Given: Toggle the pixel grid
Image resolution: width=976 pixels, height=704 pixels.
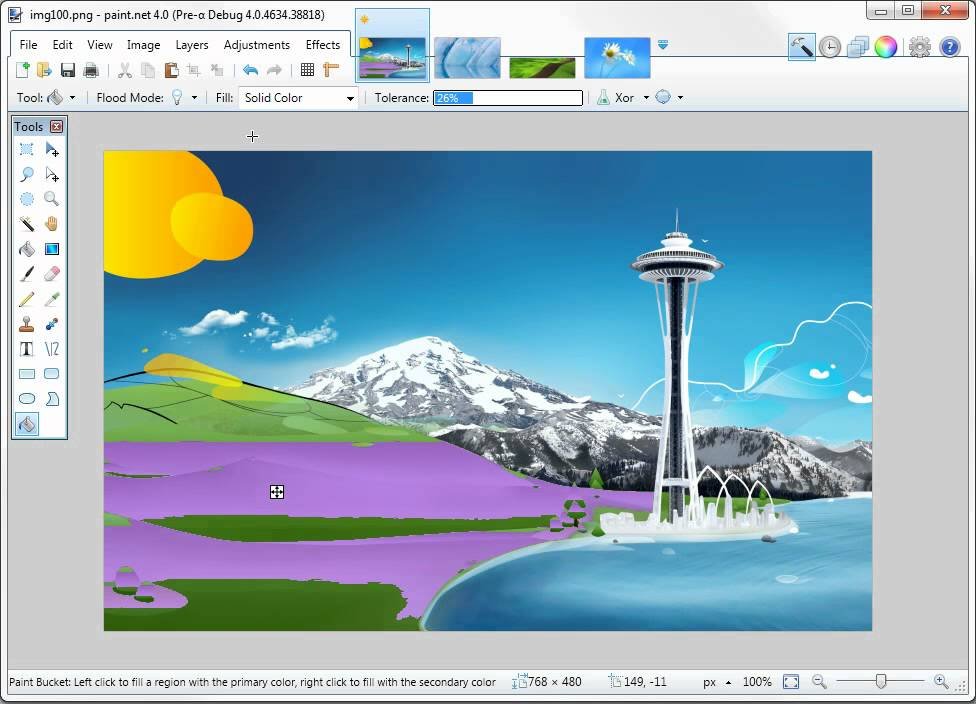Looking at the screenshot, I should pyautogui.click(x=307, y=70).
